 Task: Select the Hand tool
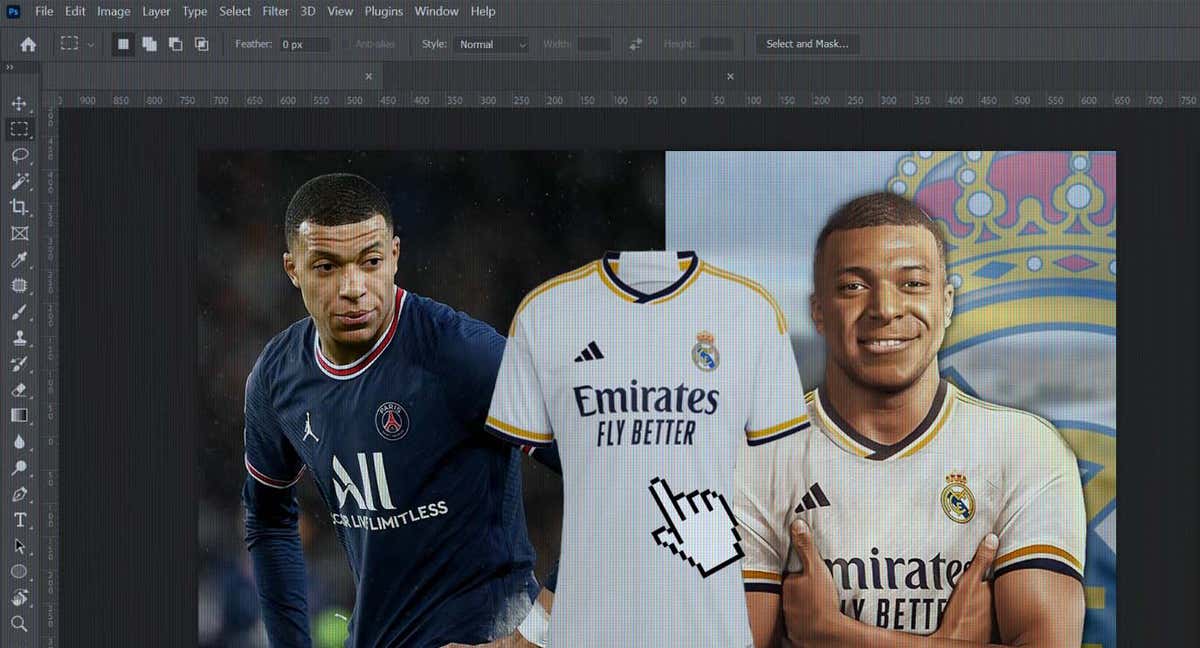[19, 597]
